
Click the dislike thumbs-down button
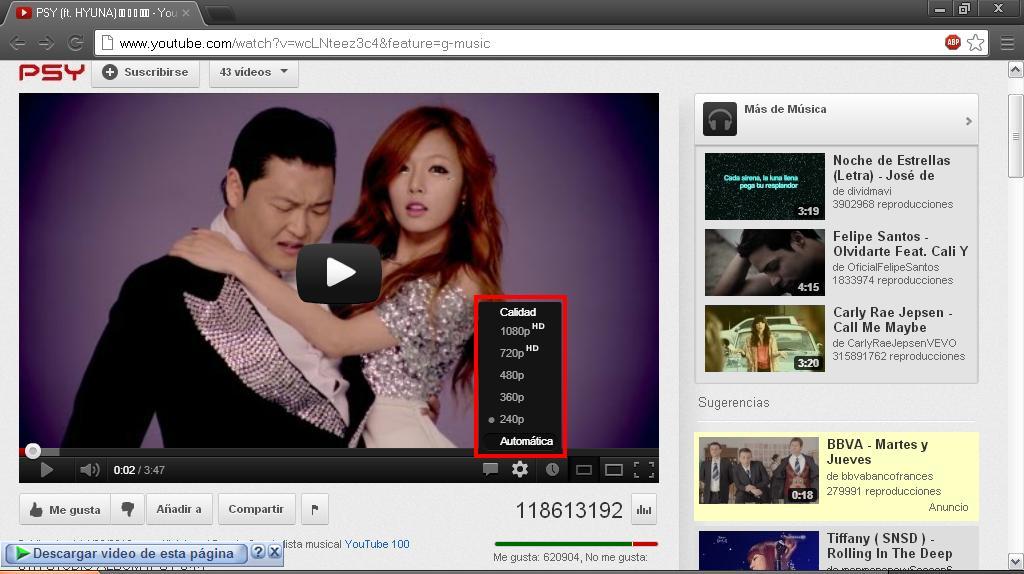(127, 509)
